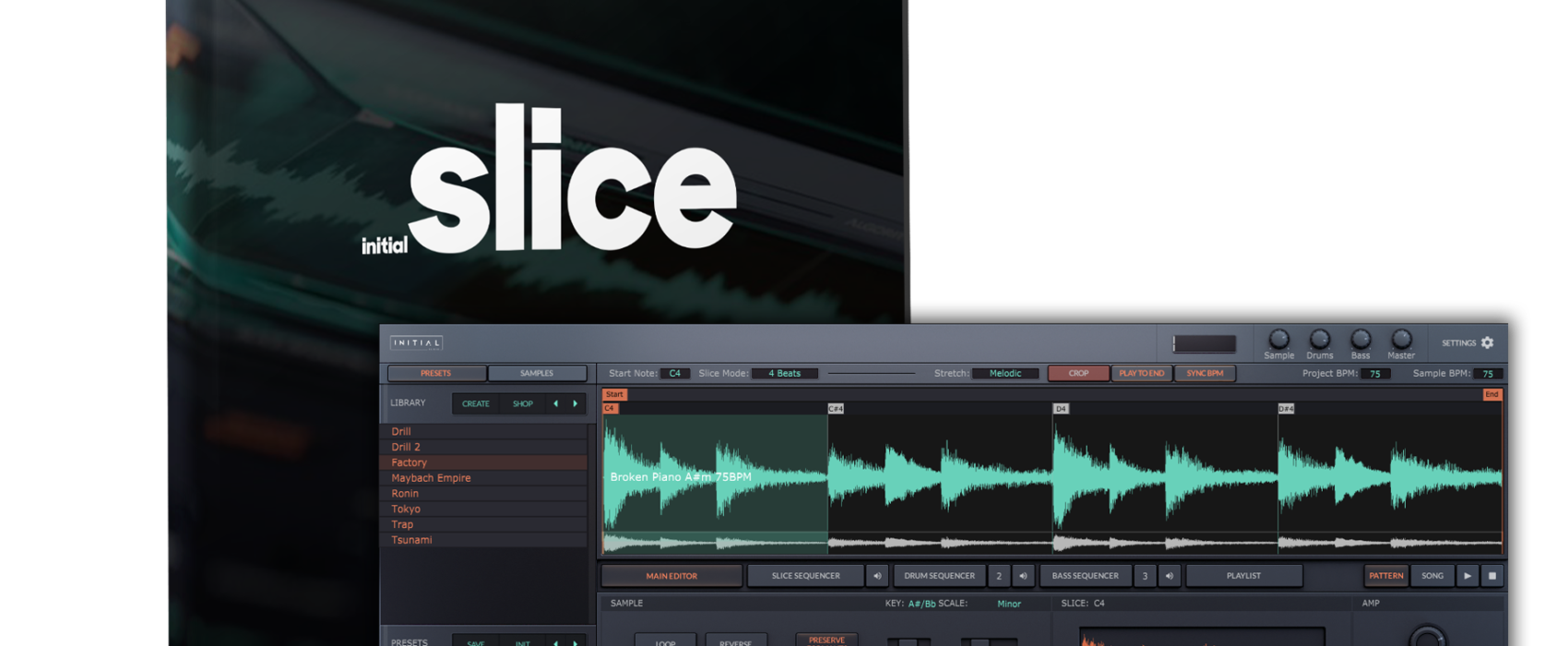Go to next library with right arrow
This screenshot has height=646, width=1568.
[x=576, y=403]
